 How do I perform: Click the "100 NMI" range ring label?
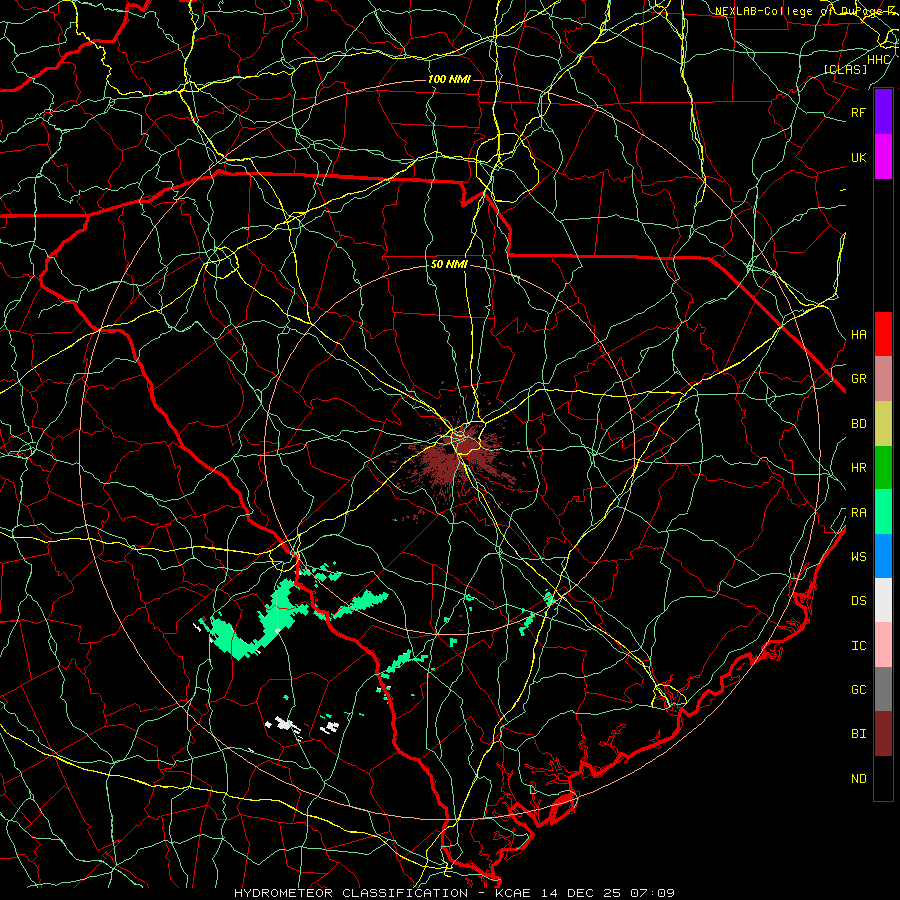[x=449, y=79]
